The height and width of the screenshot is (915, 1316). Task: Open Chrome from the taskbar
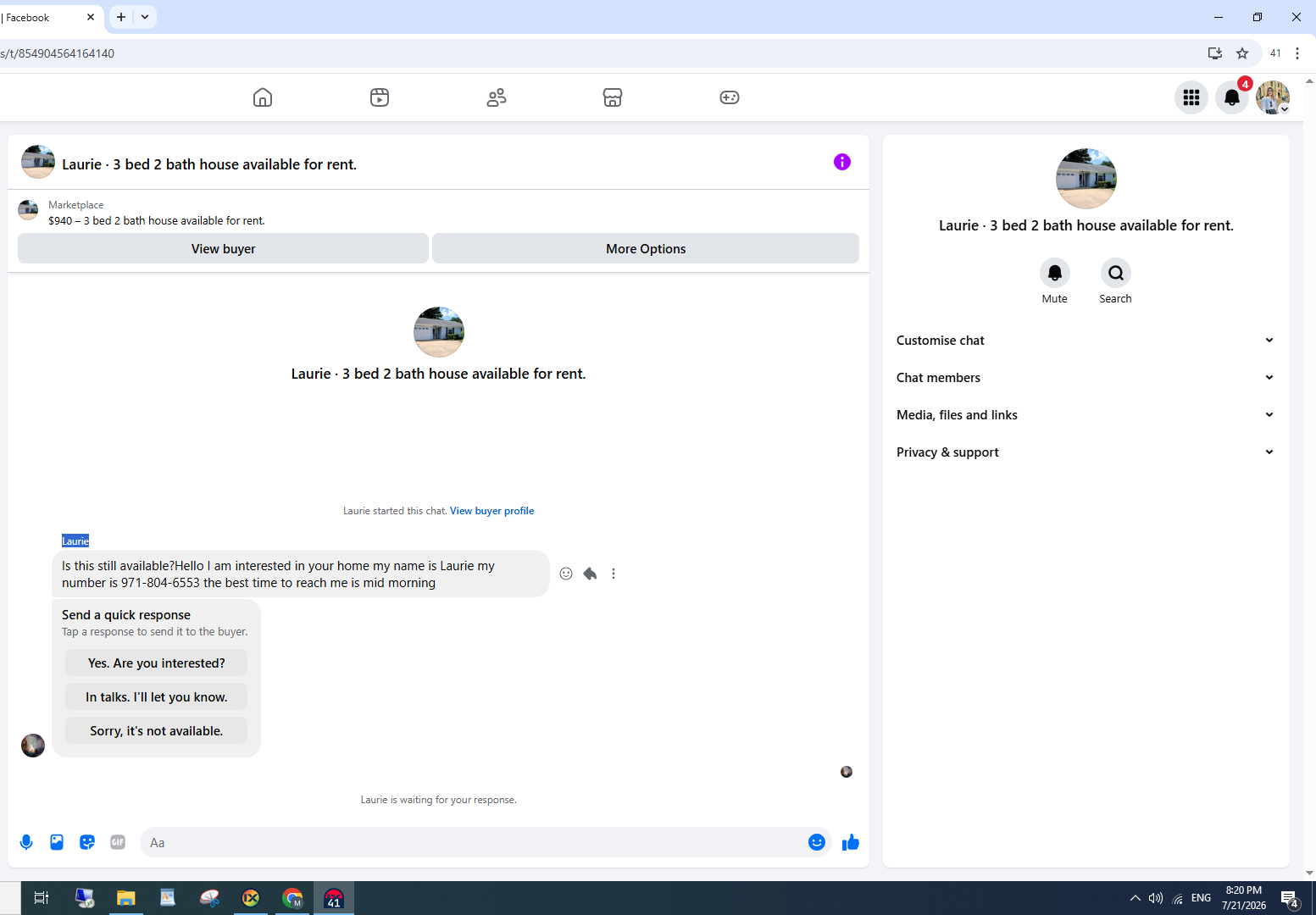point(292,898)
